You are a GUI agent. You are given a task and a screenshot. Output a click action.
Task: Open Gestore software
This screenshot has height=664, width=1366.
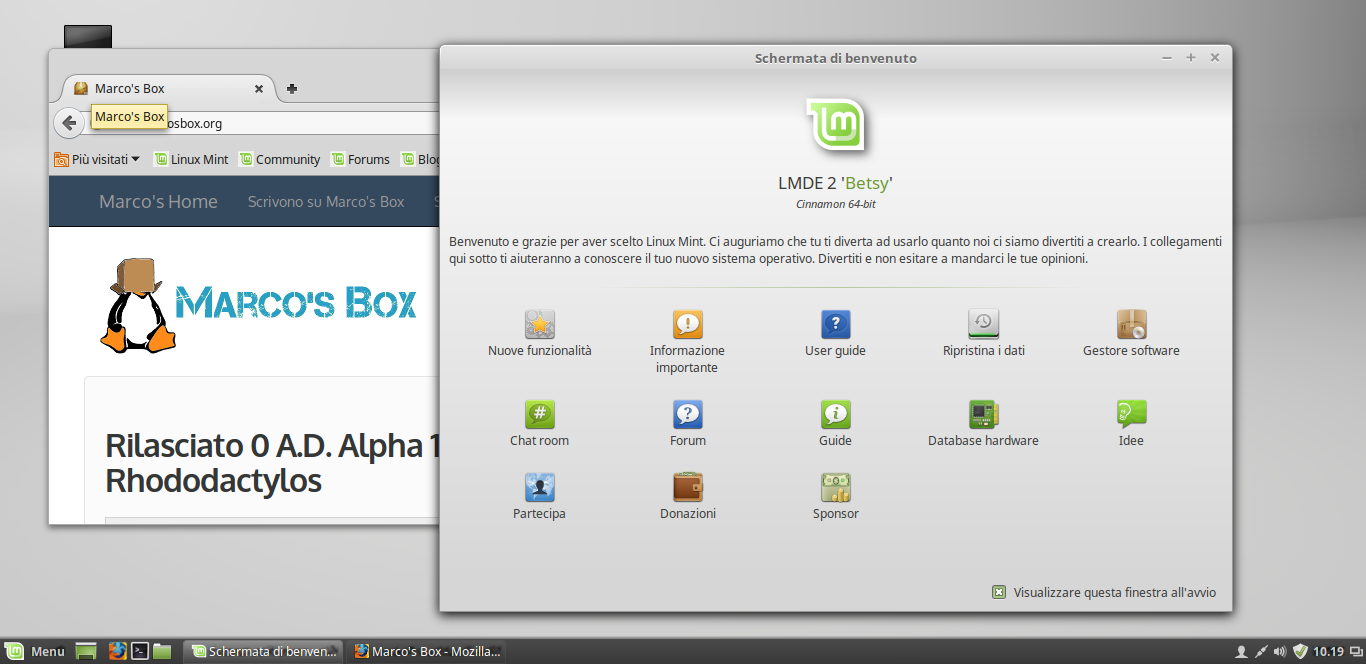[1131, 334]
